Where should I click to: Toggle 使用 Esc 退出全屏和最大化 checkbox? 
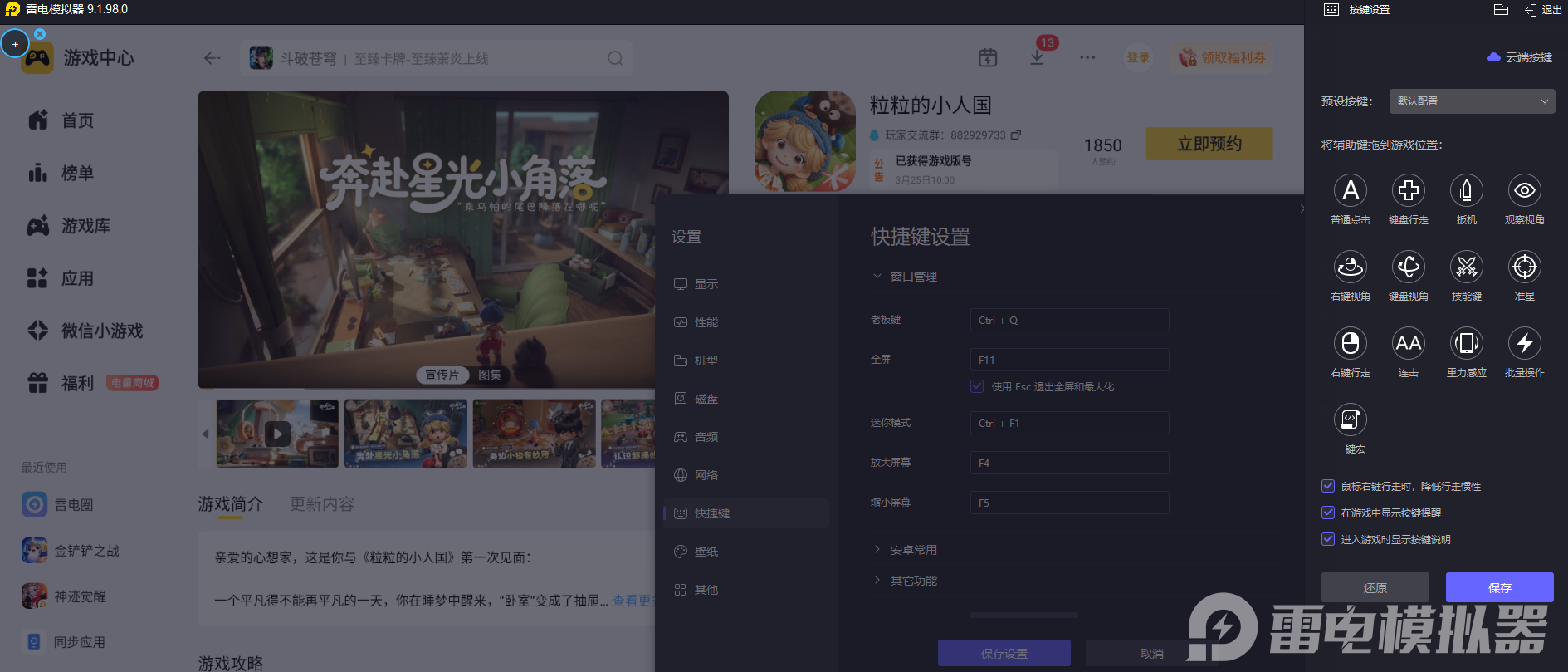click(977, 386)
